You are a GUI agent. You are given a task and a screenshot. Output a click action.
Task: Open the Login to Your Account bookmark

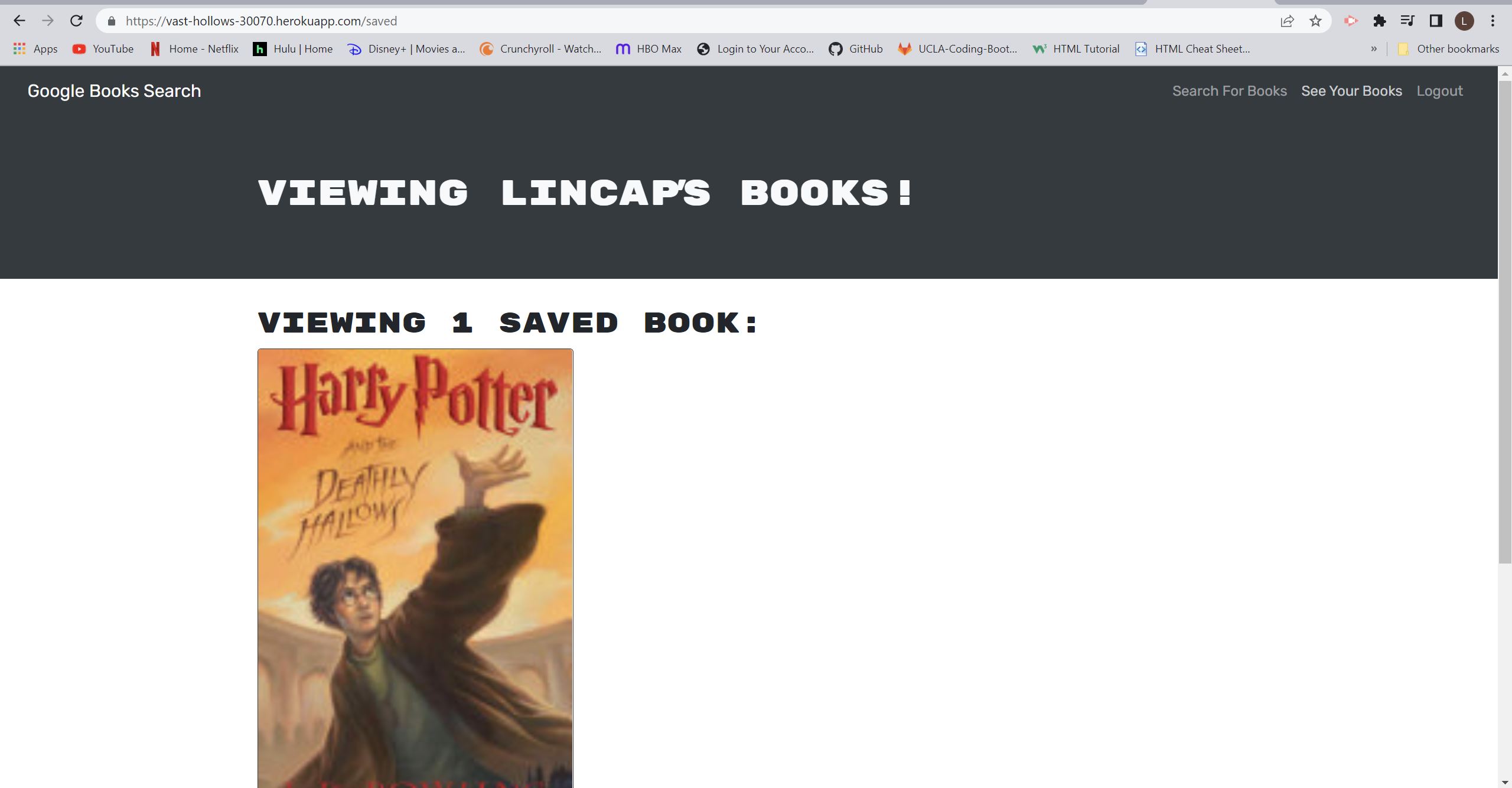click(x=755, y=49)
